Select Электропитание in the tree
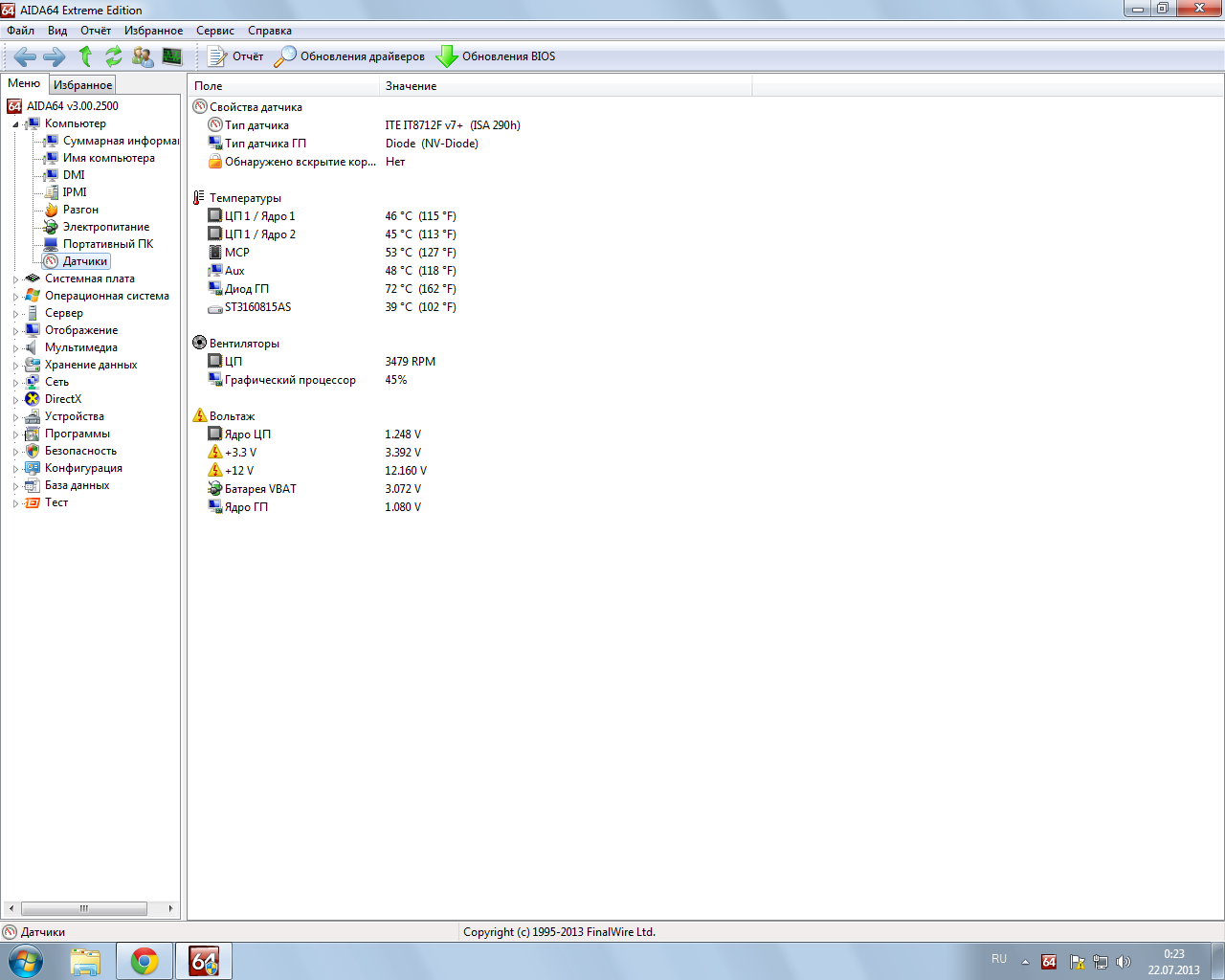 point(105,227)
